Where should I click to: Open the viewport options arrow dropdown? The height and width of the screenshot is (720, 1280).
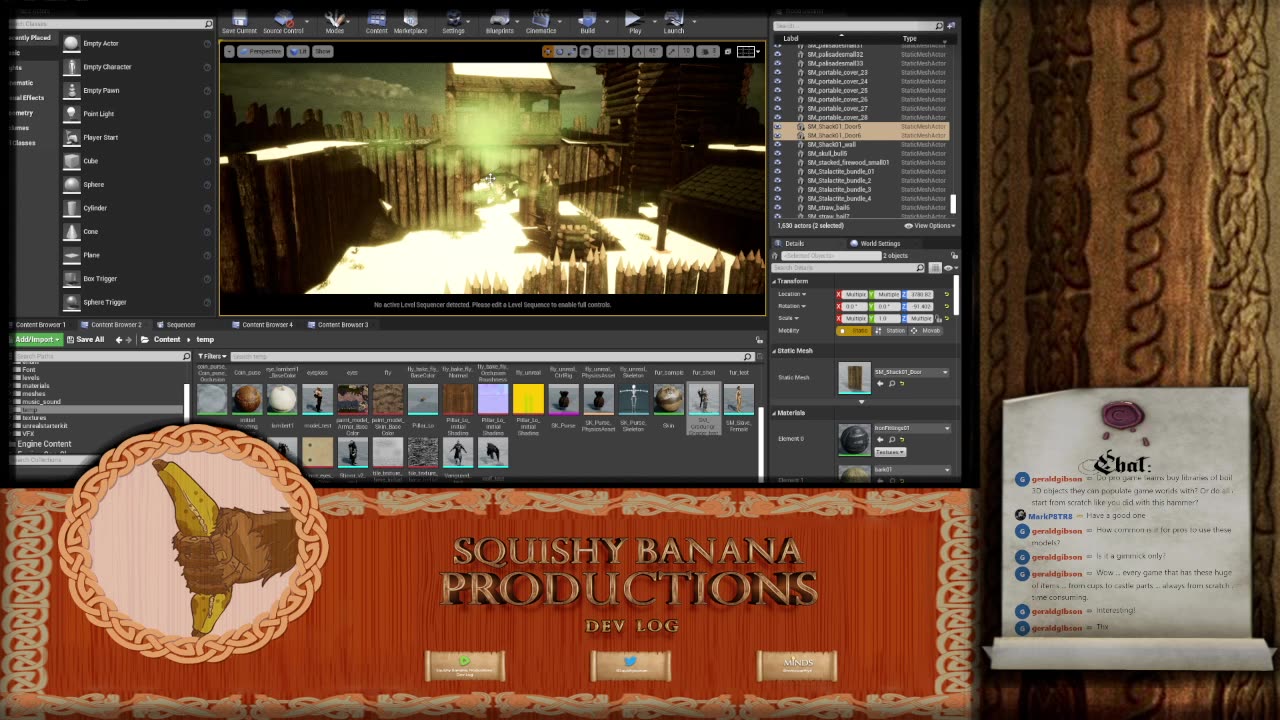(229, 51)
